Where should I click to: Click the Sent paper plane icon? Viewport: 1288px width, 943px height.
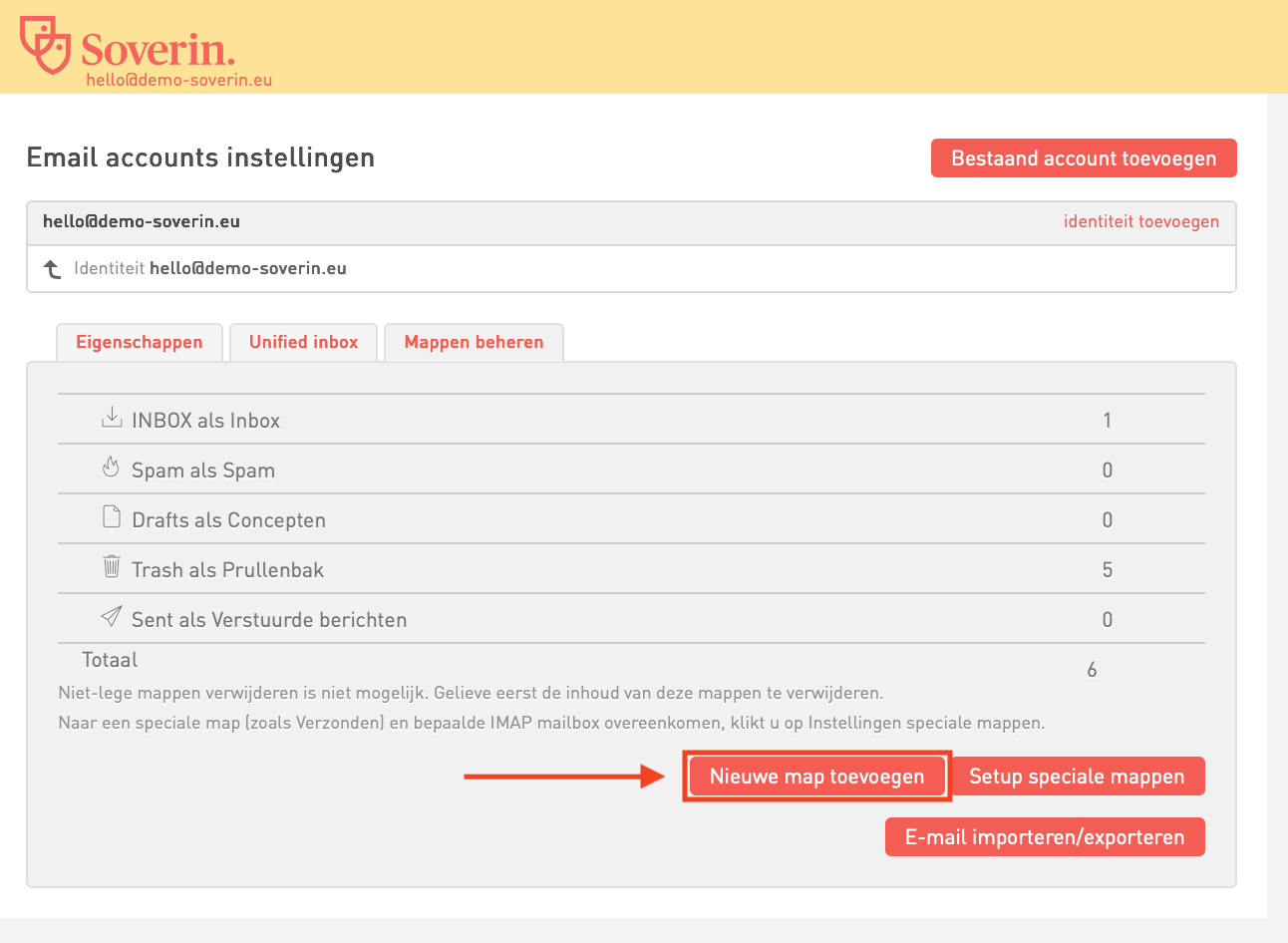tap(112, 617)
